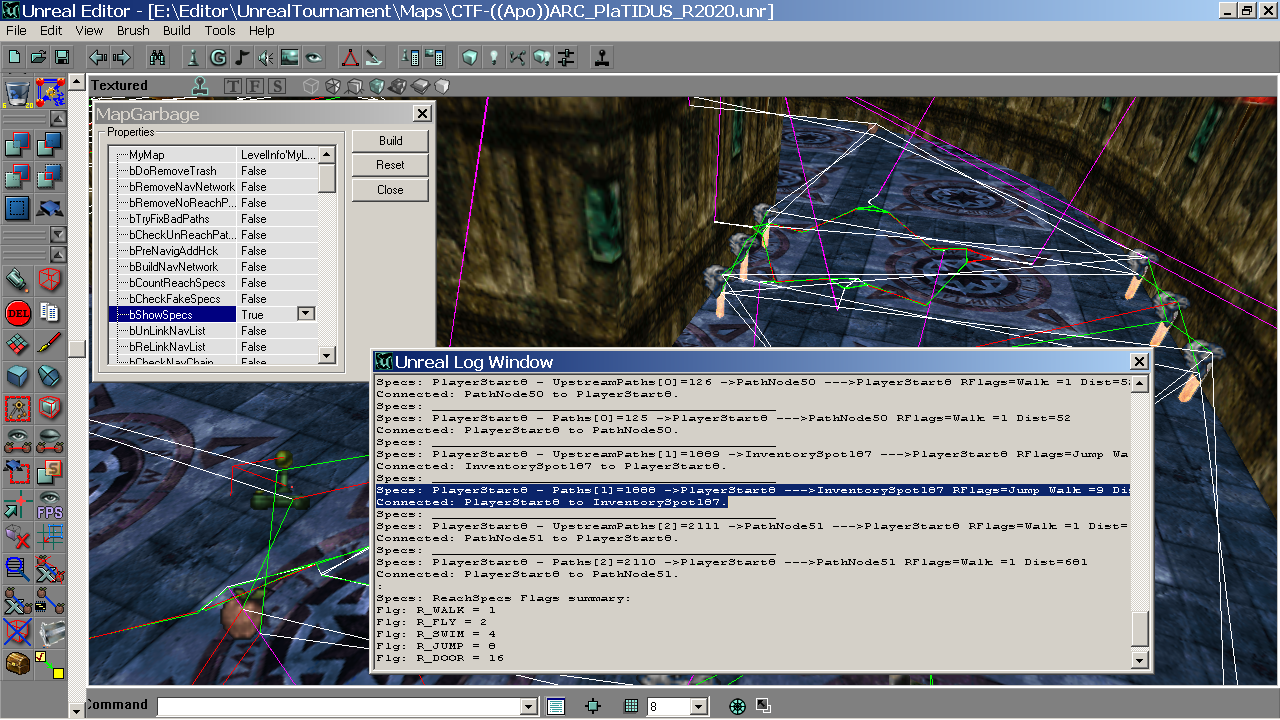
Task: Open the Command history dropdown arrow
Action: click(x=529, y=707)
